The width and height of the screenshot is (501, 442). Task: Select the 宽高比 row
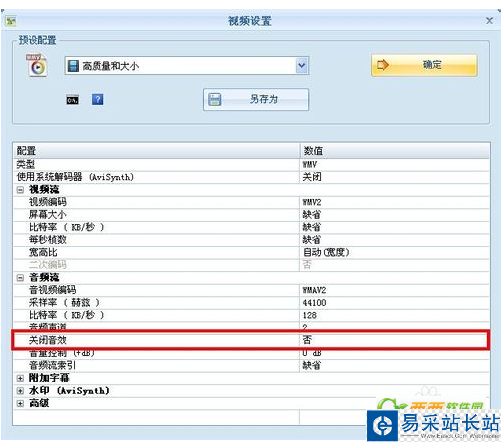[x=251, y=252]
